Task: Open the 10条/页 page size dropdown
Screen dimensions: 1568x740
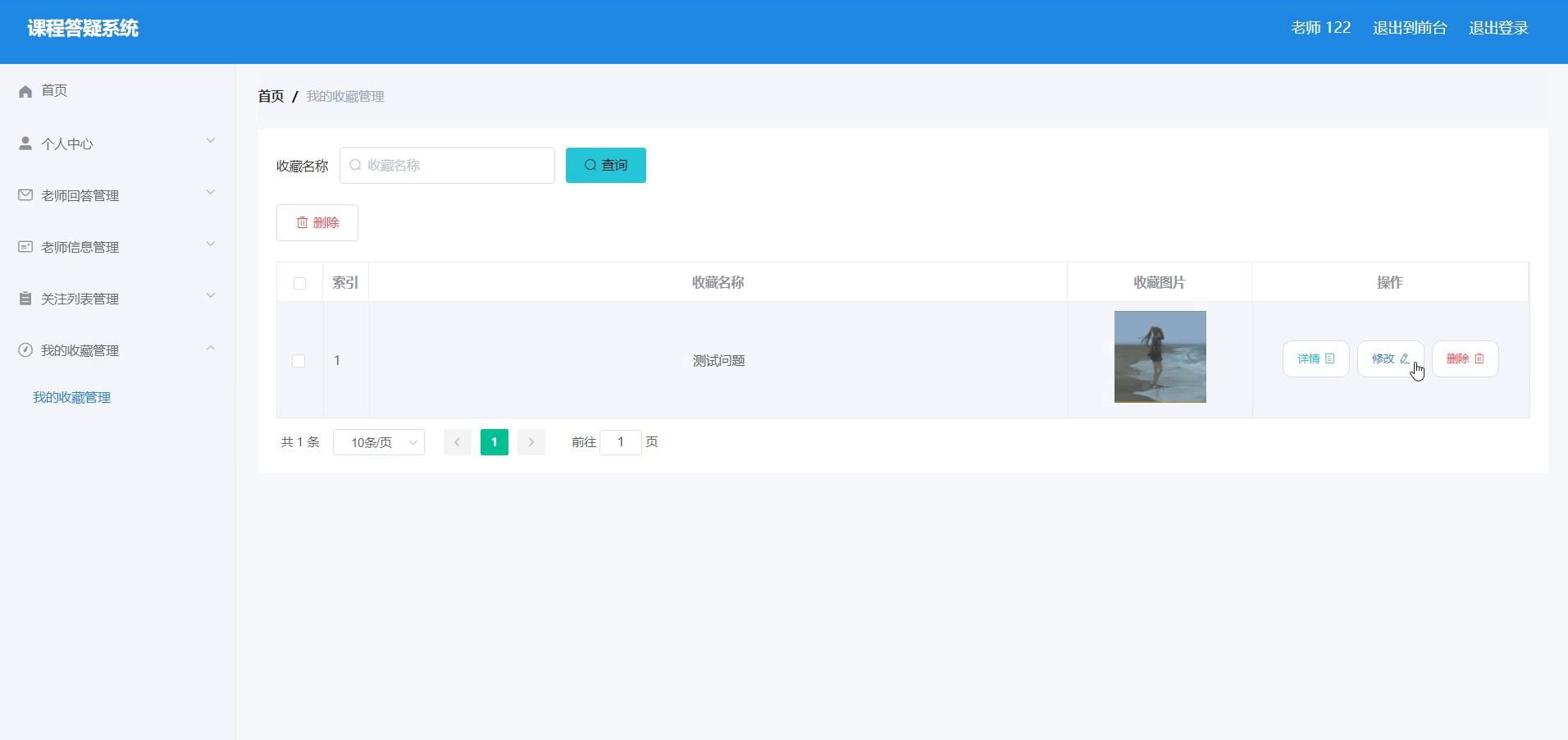Action: [379, 442]
